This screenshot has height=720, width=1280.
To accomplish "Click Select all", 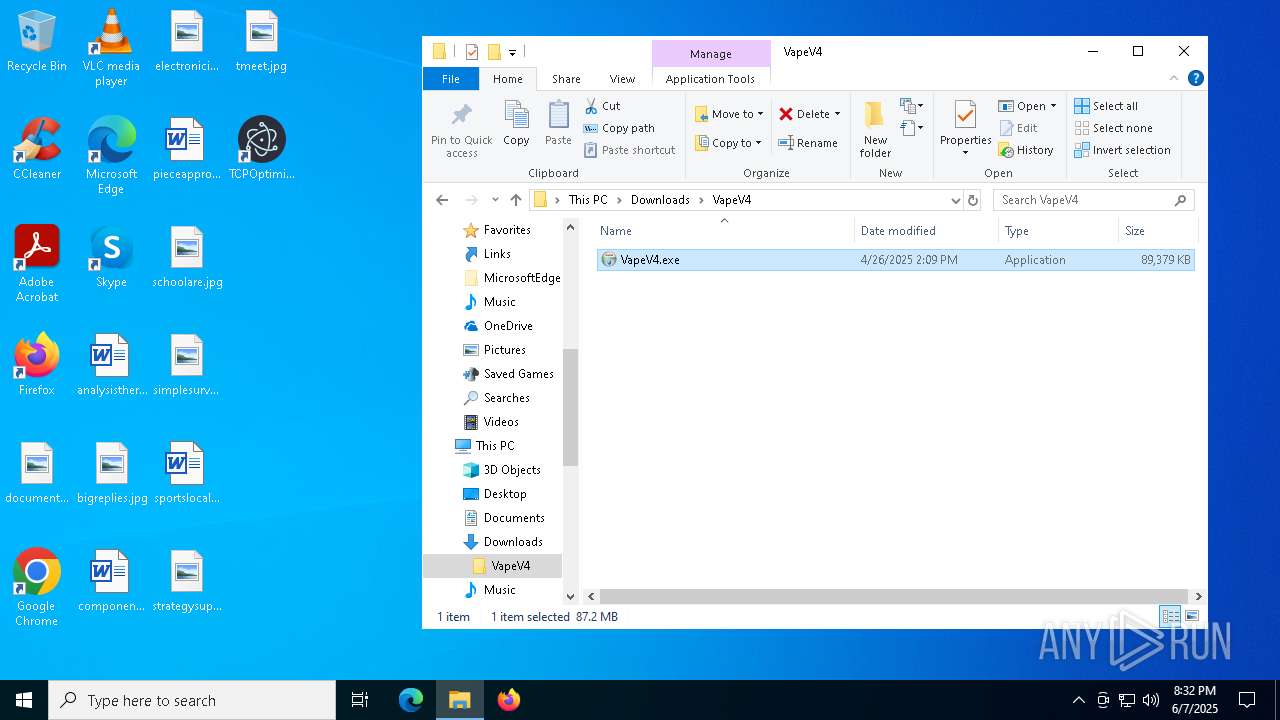I will tap(1106, 106).
